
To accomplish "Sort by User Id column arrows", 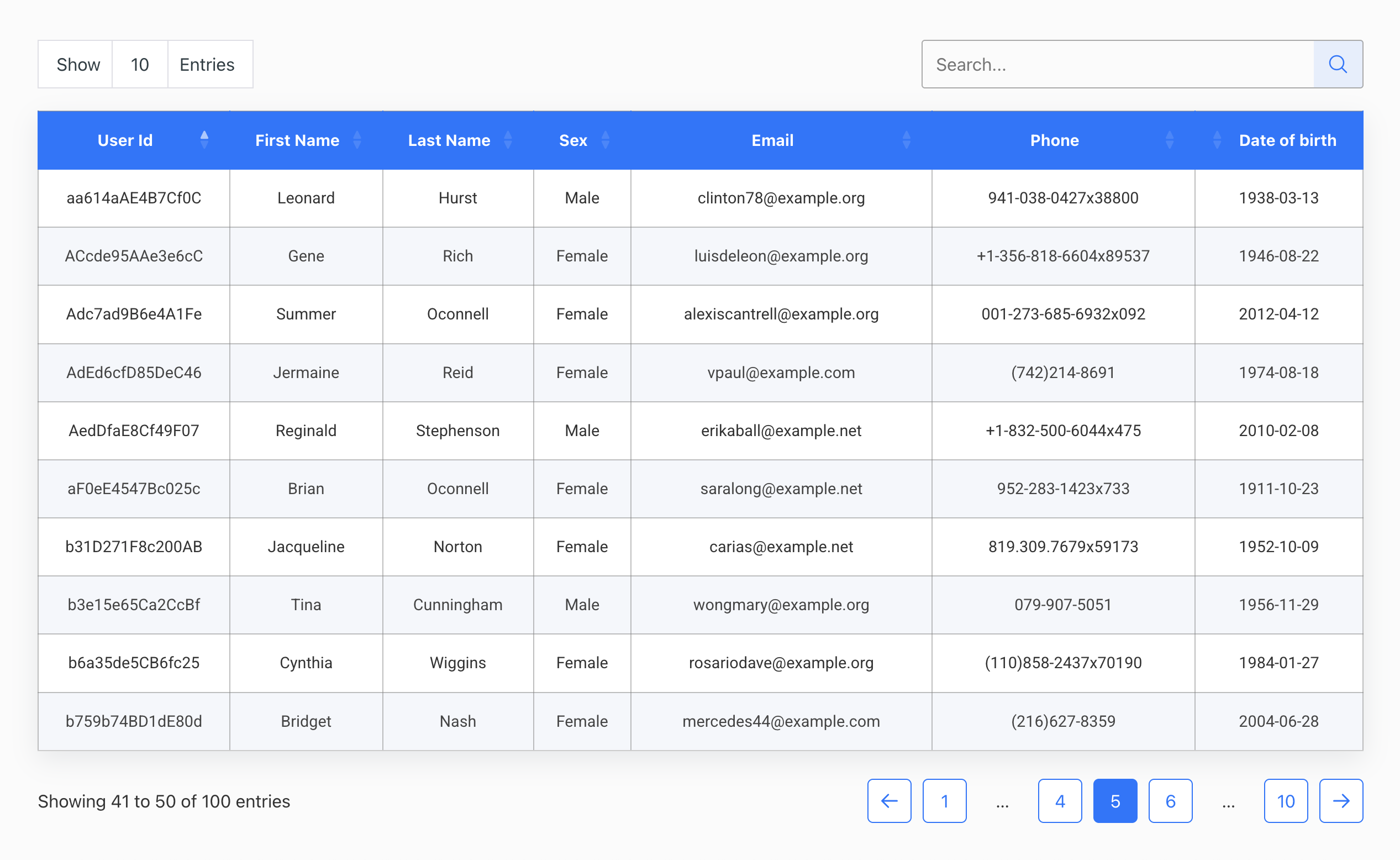I will click(204, 140).
